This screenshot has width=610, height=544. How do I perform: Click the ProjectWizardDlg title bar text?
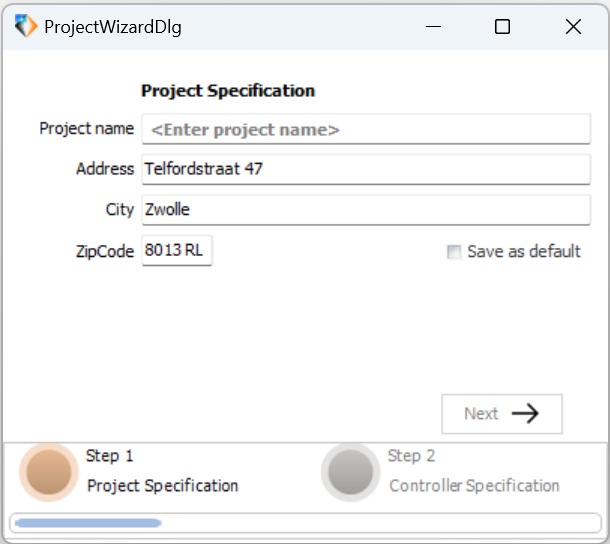coord(113,27)
